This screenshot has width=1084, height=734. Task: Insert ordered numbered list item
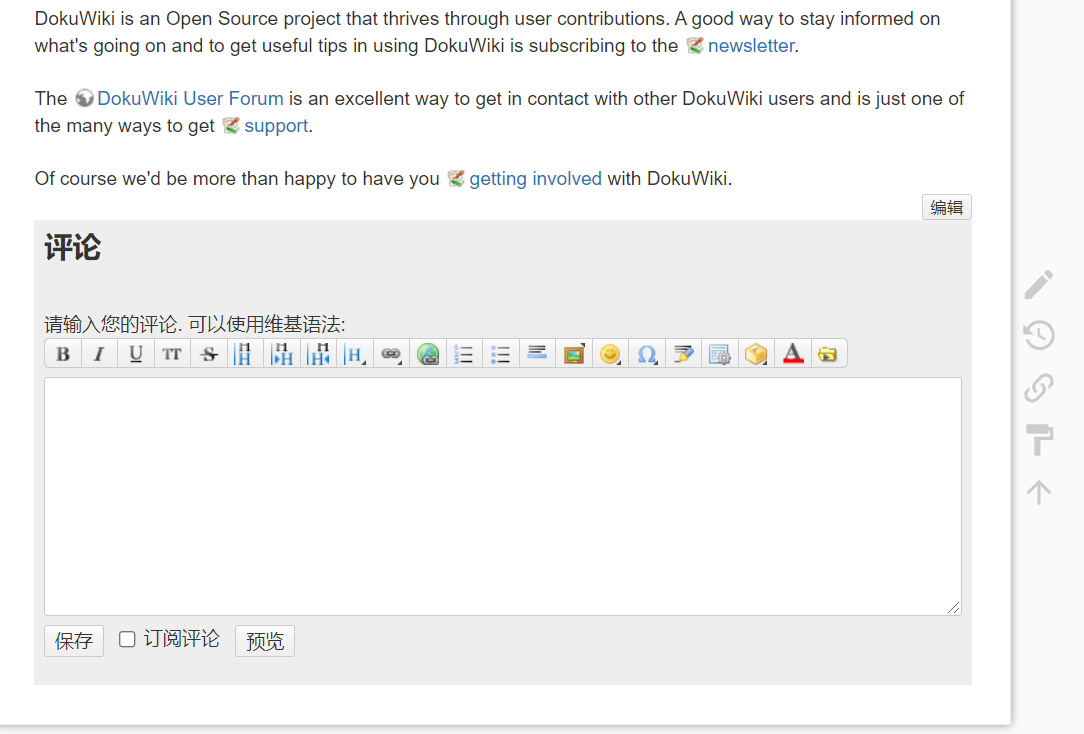tap(464, 354)
